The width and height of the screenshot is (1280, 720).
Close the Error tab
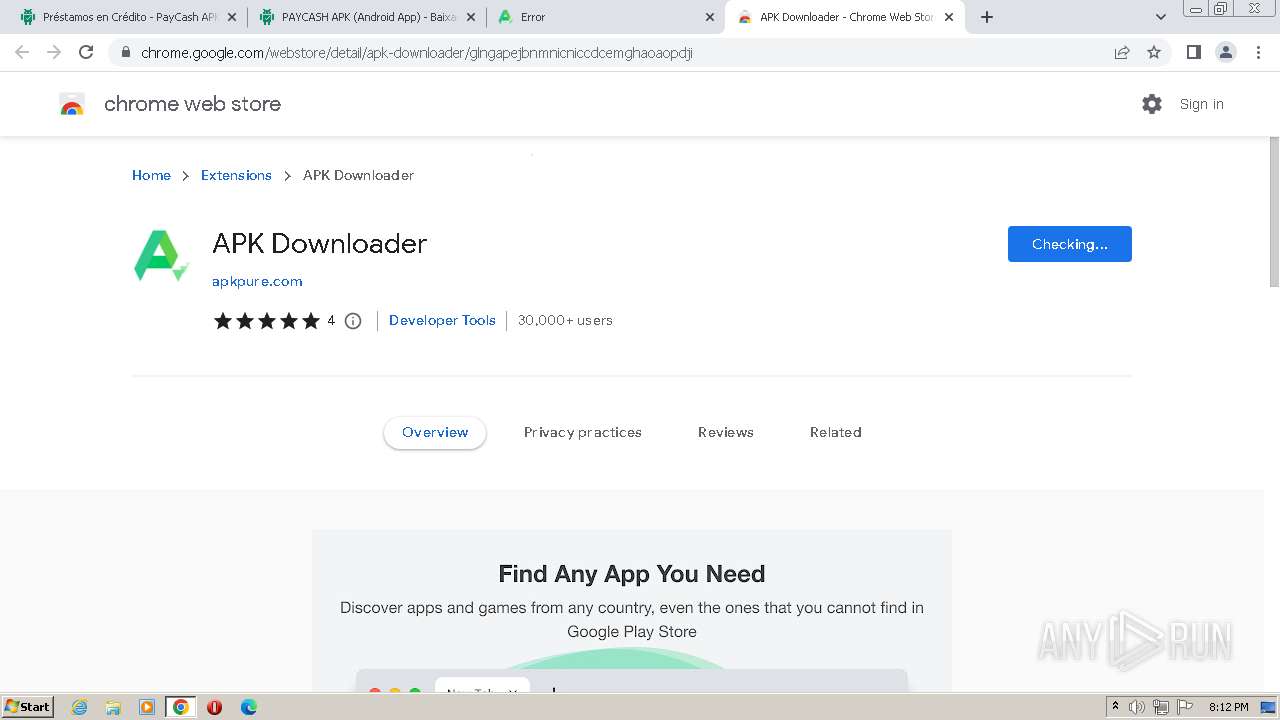pos(710,17)
